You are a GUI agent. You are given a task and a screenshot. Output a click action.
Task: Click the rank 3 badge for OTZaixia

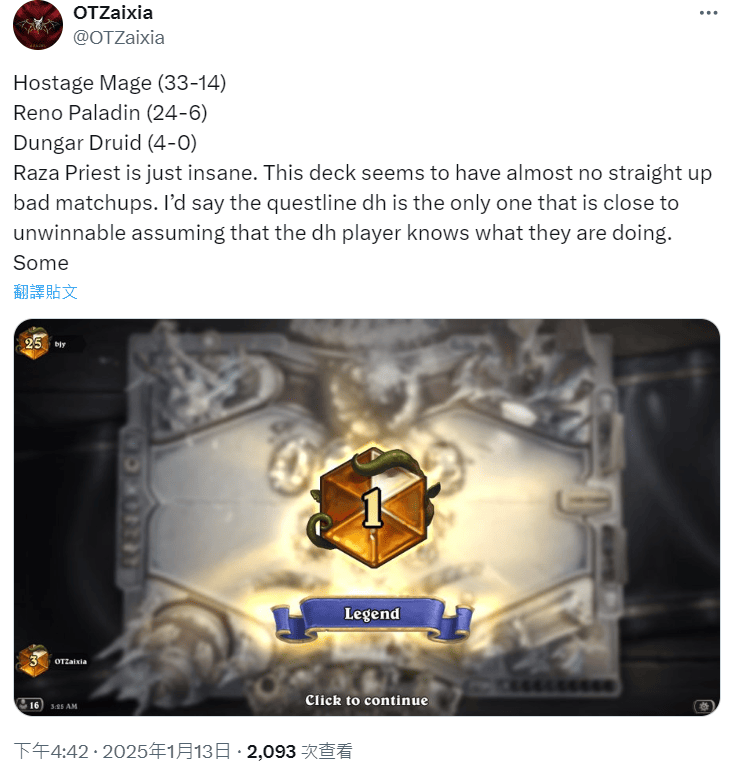[33, 661]
